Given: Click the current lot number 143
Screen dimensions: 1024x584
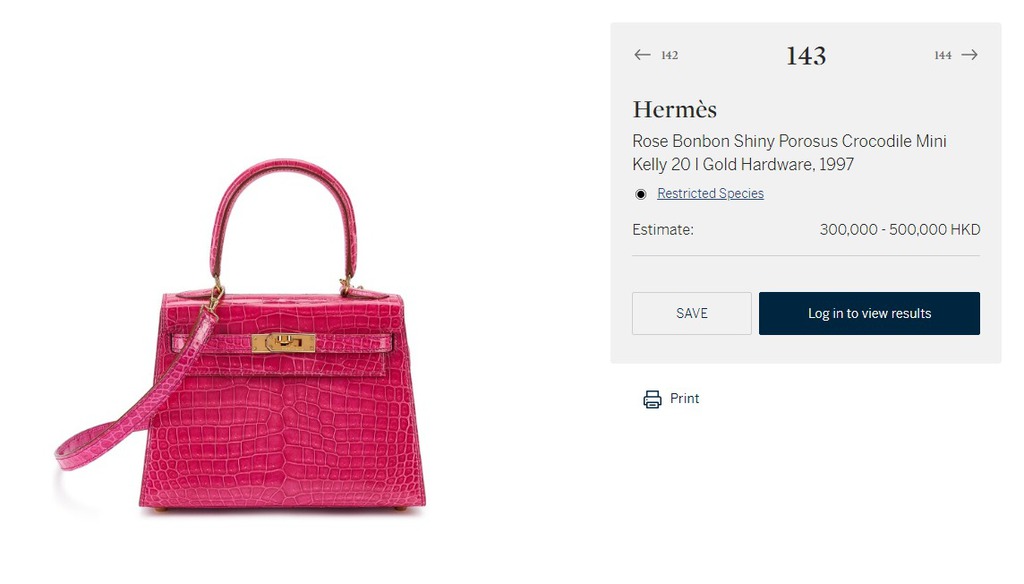Looking at the screenshot, I should click(806, 56).
